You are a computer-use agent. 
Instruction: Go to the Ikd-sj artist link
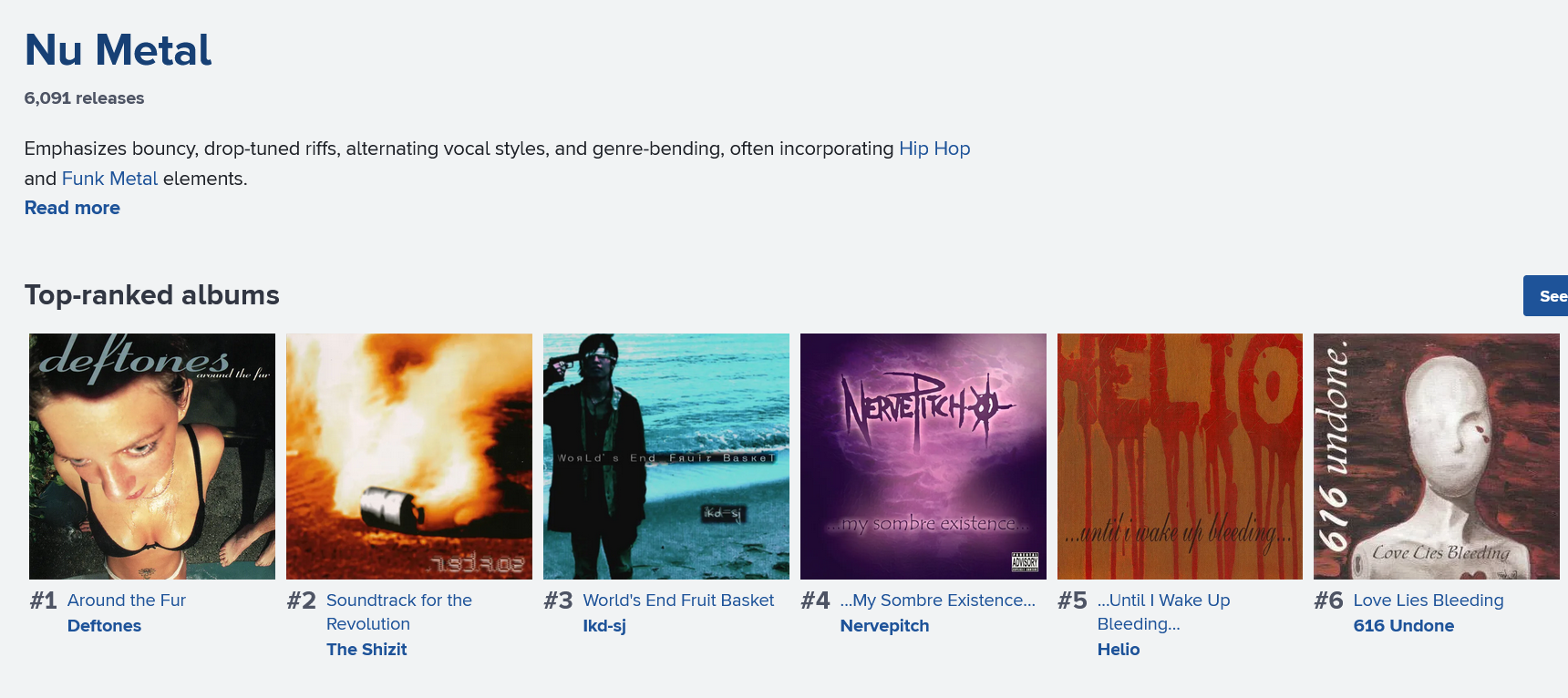604,626
